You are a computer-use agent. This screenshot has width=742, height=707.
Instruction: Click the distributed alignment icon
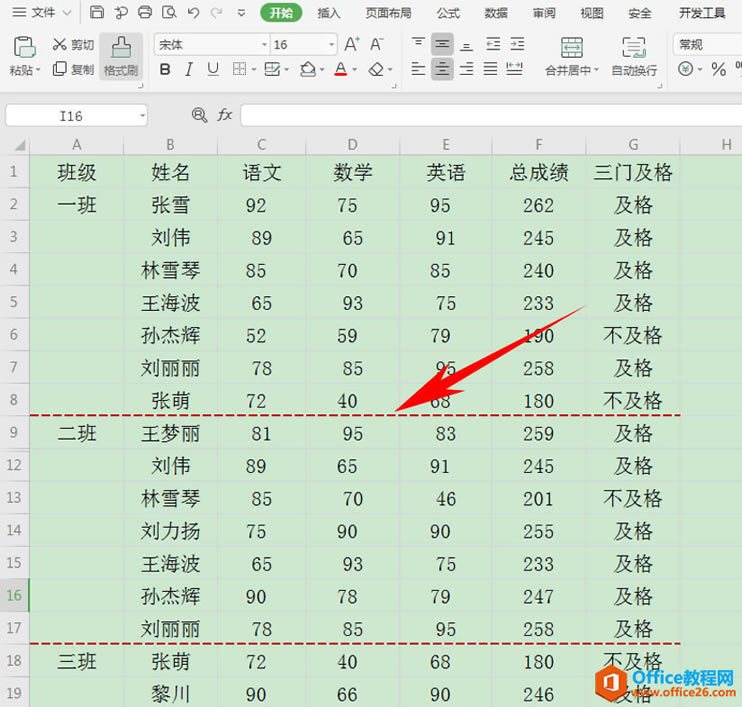coord(514,70)
